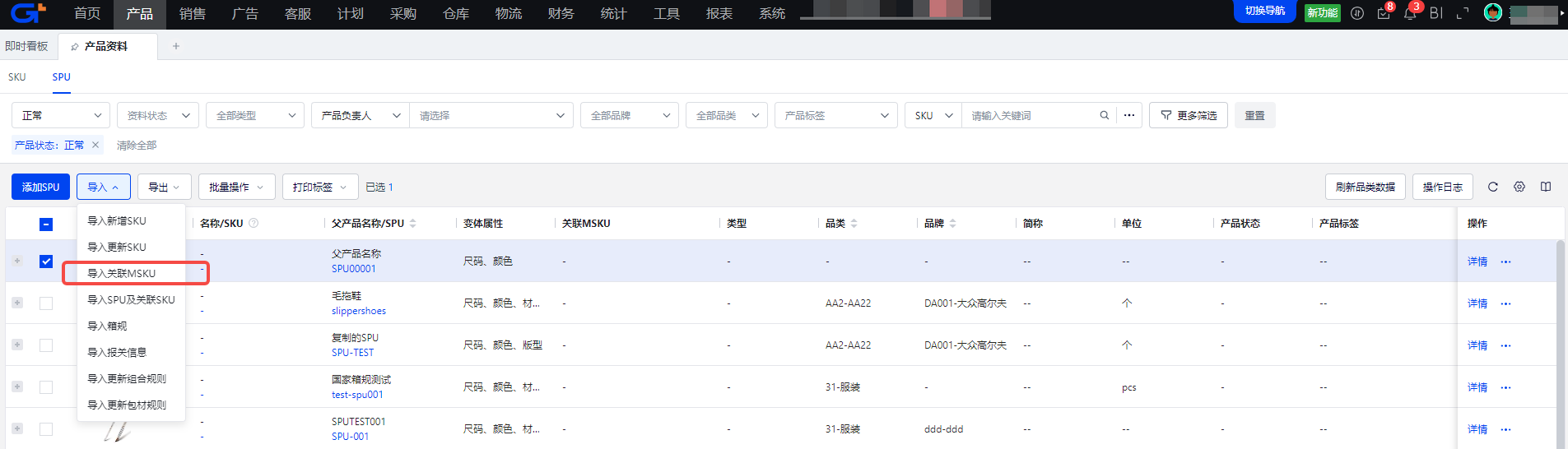Open the 正常 status dropdown
Viewport: 1568px width, 449px height.
[x=61, y=115]
